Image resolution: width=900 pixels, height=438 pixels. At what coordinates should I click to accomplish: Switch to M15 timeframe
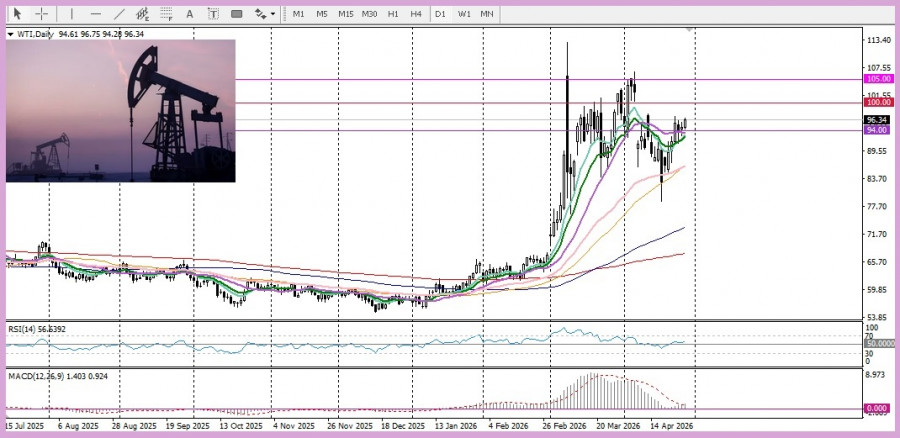345,14
